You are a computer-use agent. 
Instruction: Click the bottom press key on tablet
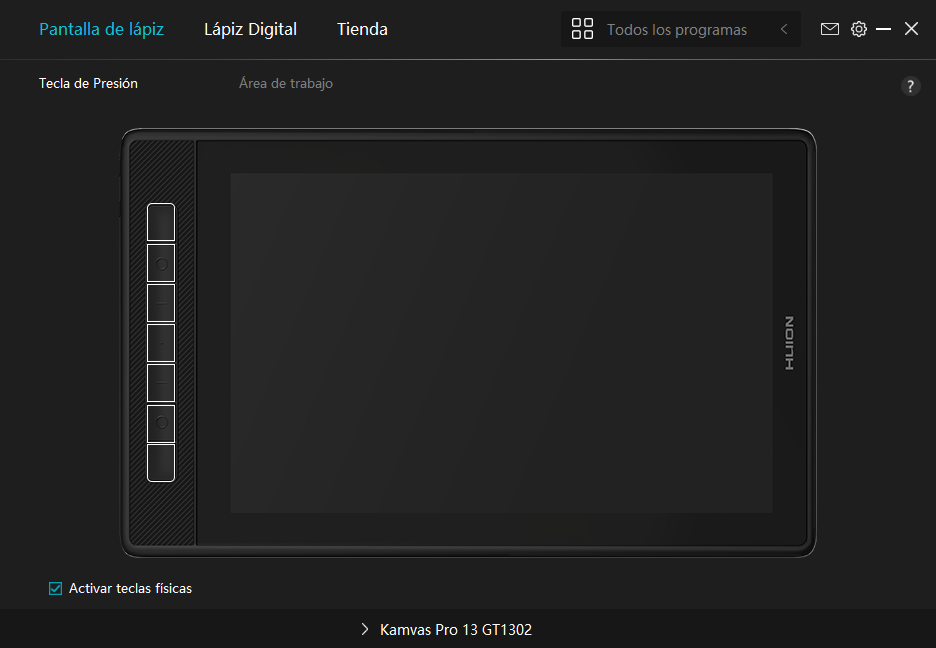point(161,462)
